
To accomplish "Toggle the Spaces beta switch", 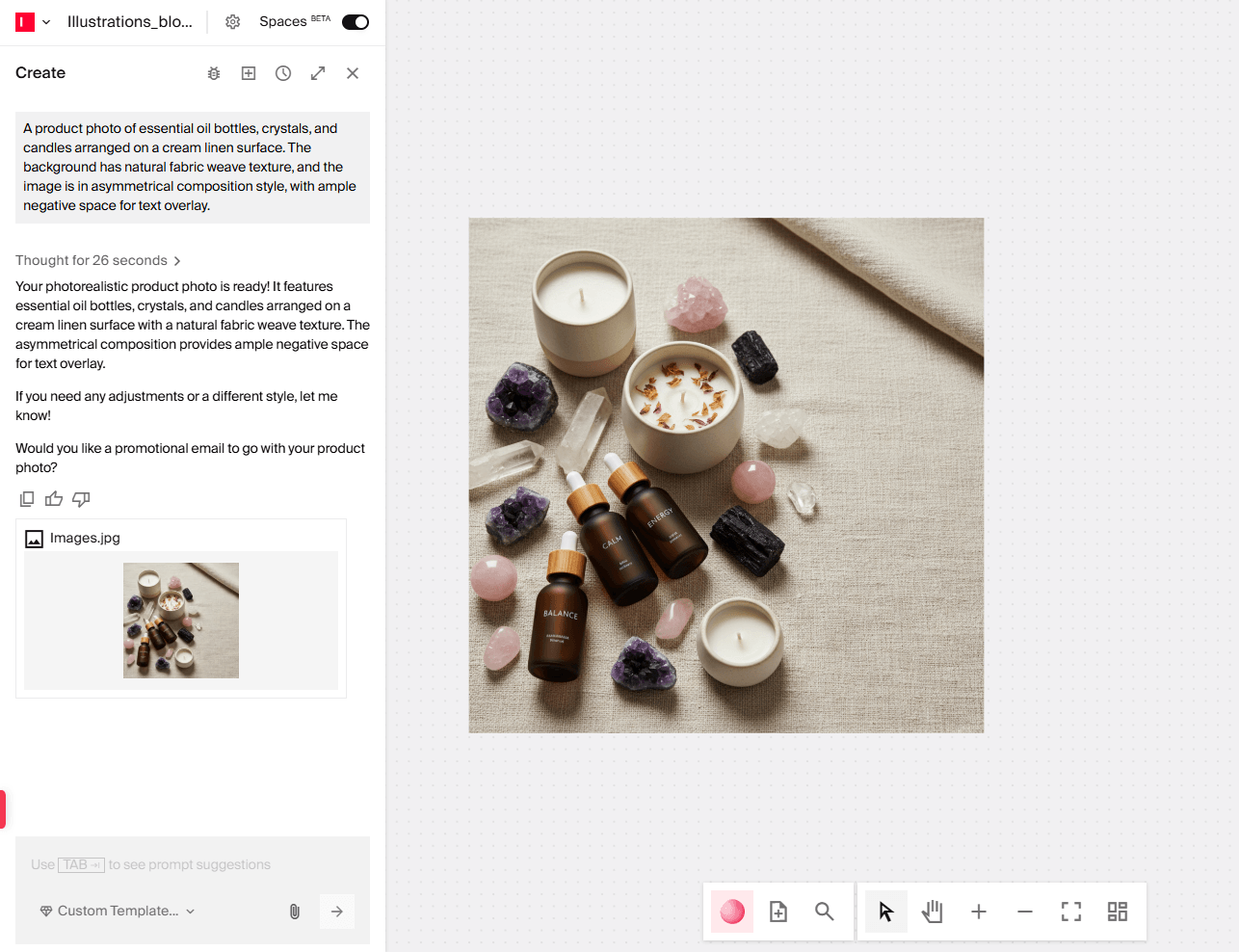I will pos(355,21).
